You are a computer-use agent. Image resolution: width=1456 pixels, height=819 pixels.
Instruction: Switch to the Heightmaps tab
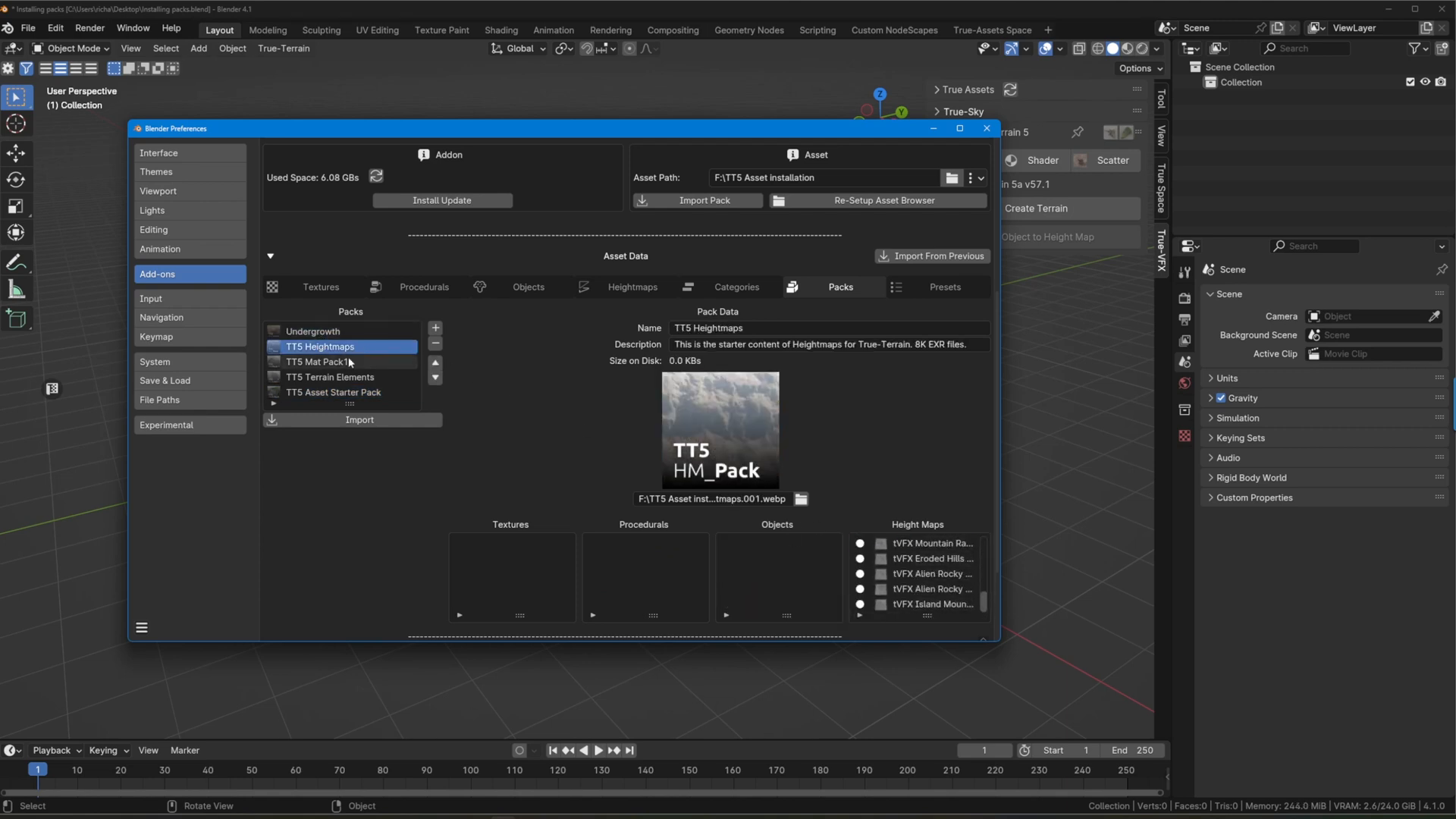(632, 287)
